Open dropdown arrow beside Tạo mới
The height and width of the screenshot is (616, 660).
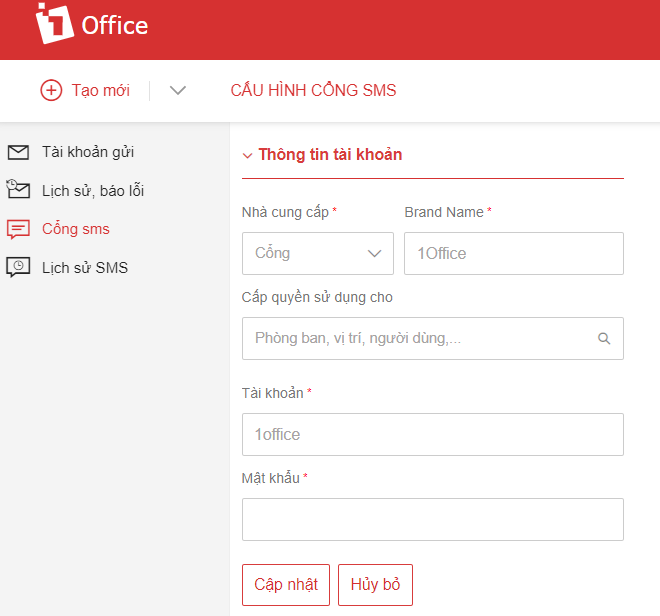[178, 90]
